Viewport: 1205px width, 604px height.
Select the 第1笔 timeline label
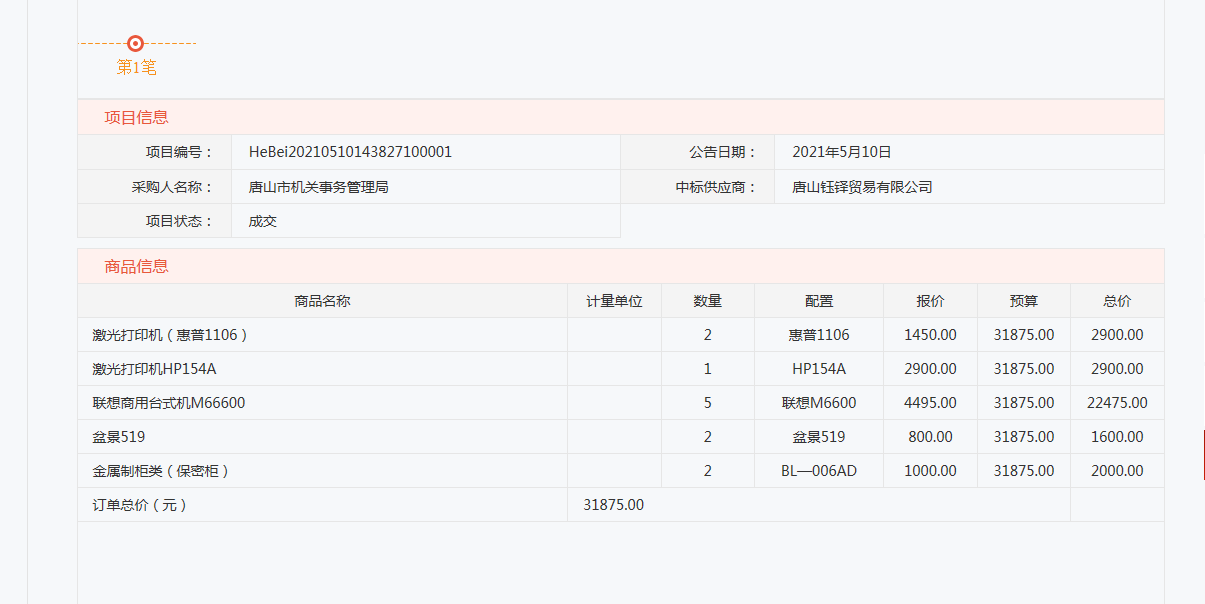[x=137, y=68]
